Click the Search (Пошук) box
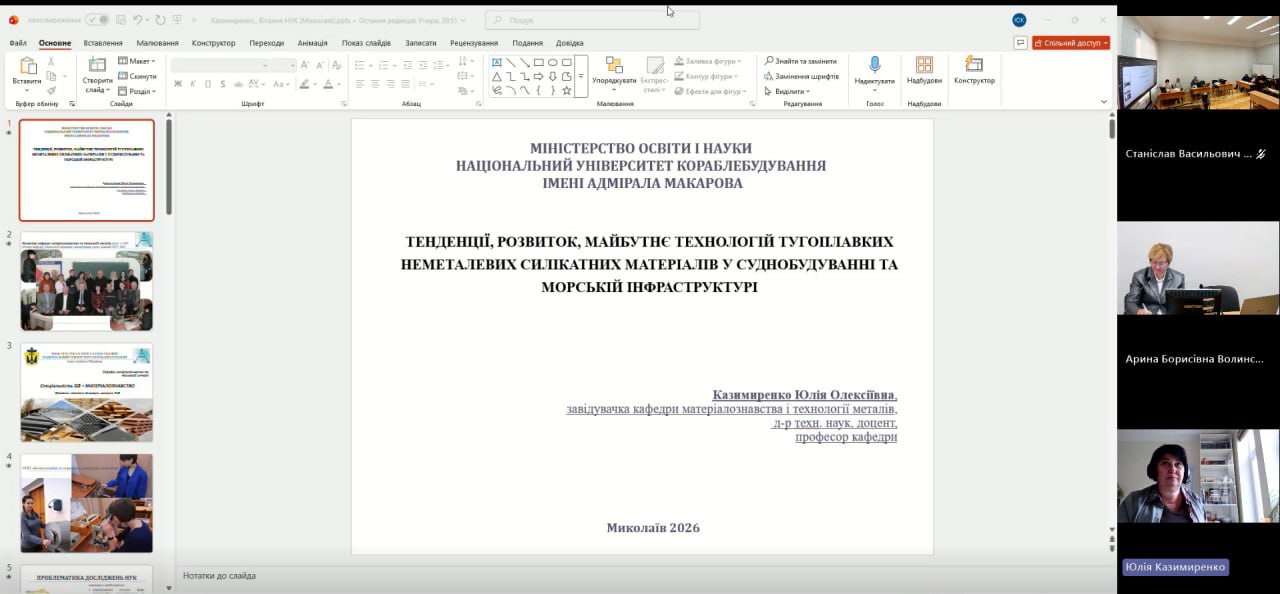Viewport: 1280px width, 594px height. [x=592, y=20]
